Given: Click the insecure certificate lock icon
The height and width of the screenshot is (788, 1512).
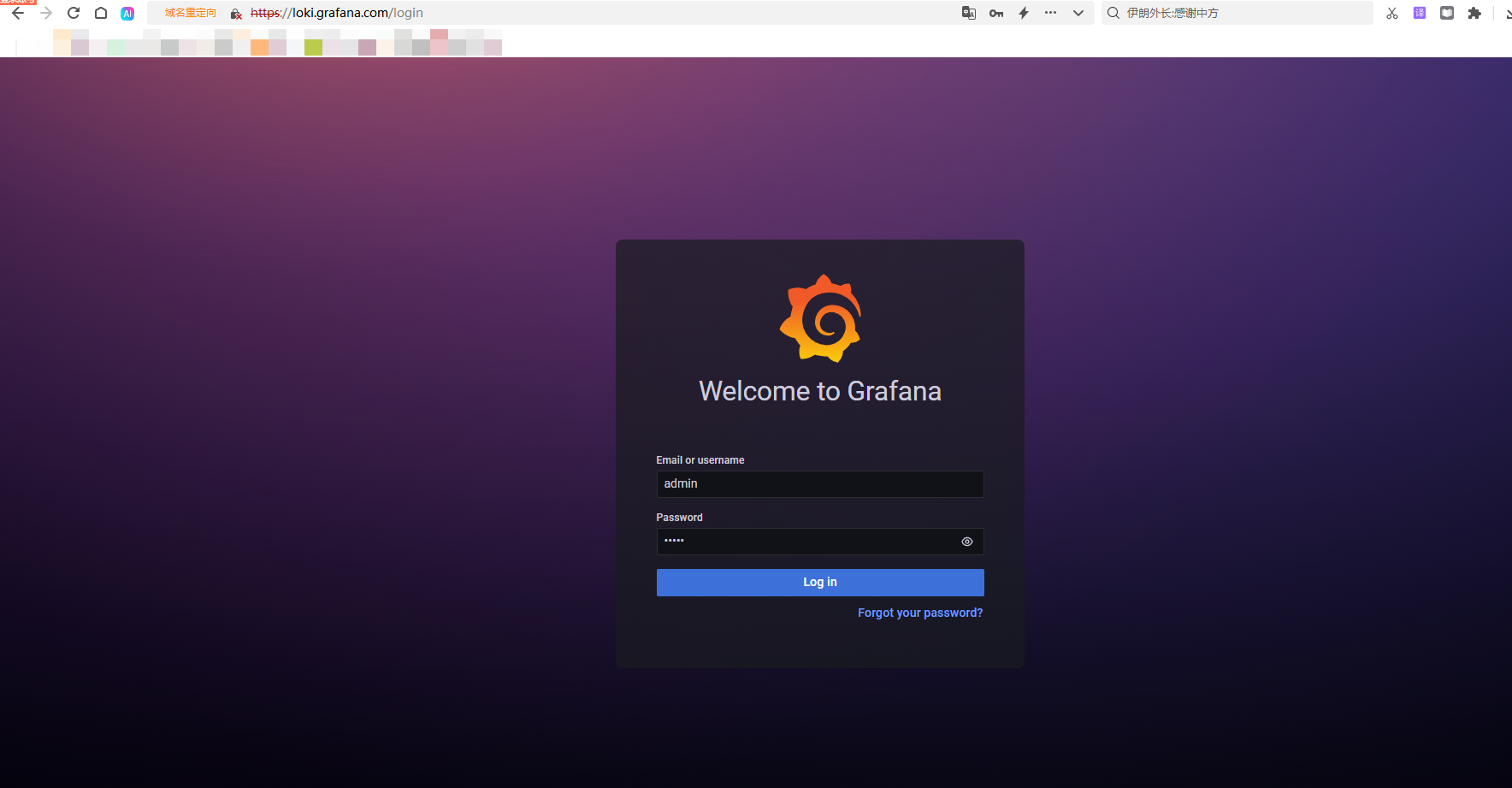Looking at the screenshot, I should click(236, 14).
